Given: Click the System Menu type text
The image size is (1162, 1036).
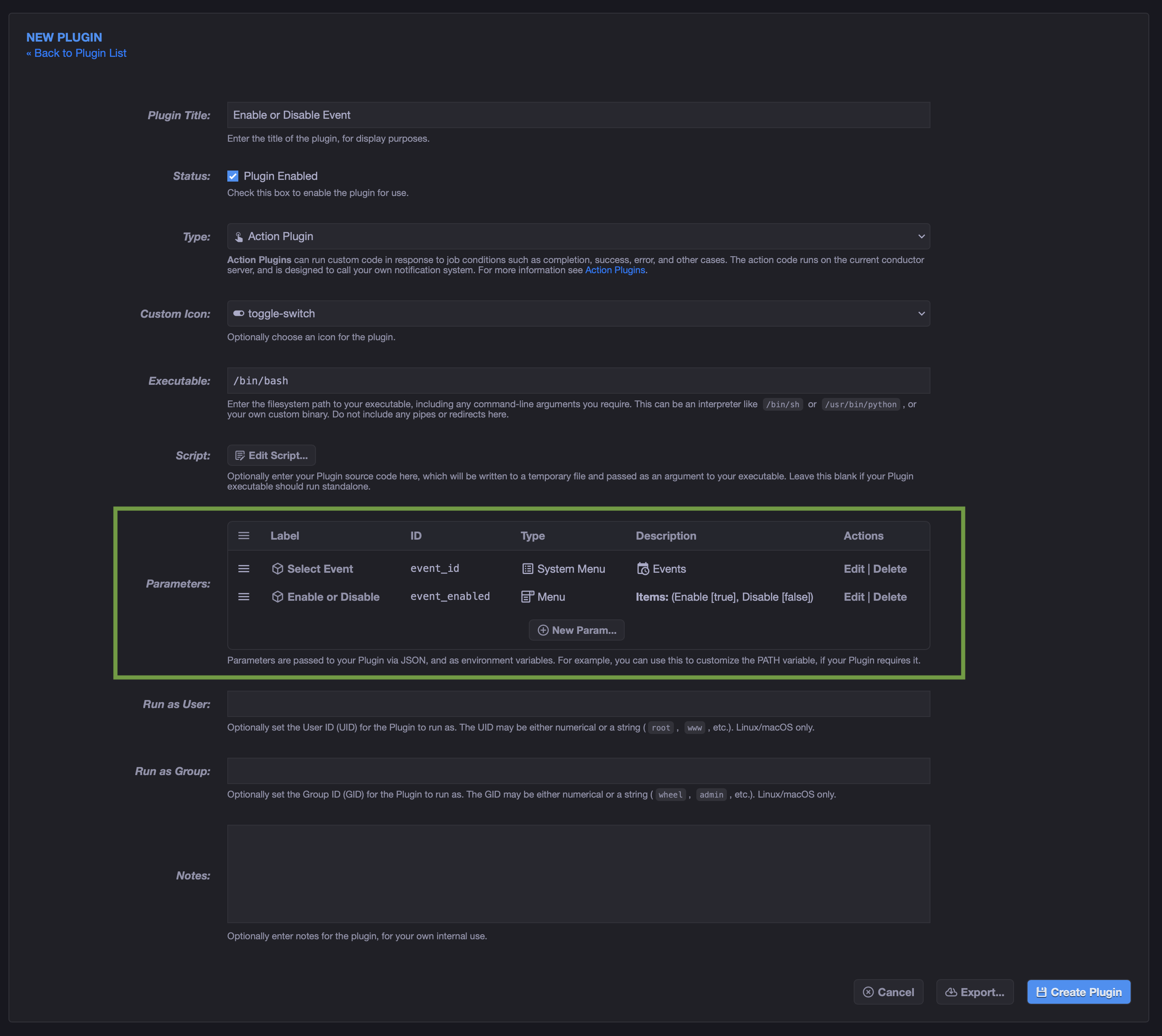Looking at the screenshot, I should [x=571, y=568].
